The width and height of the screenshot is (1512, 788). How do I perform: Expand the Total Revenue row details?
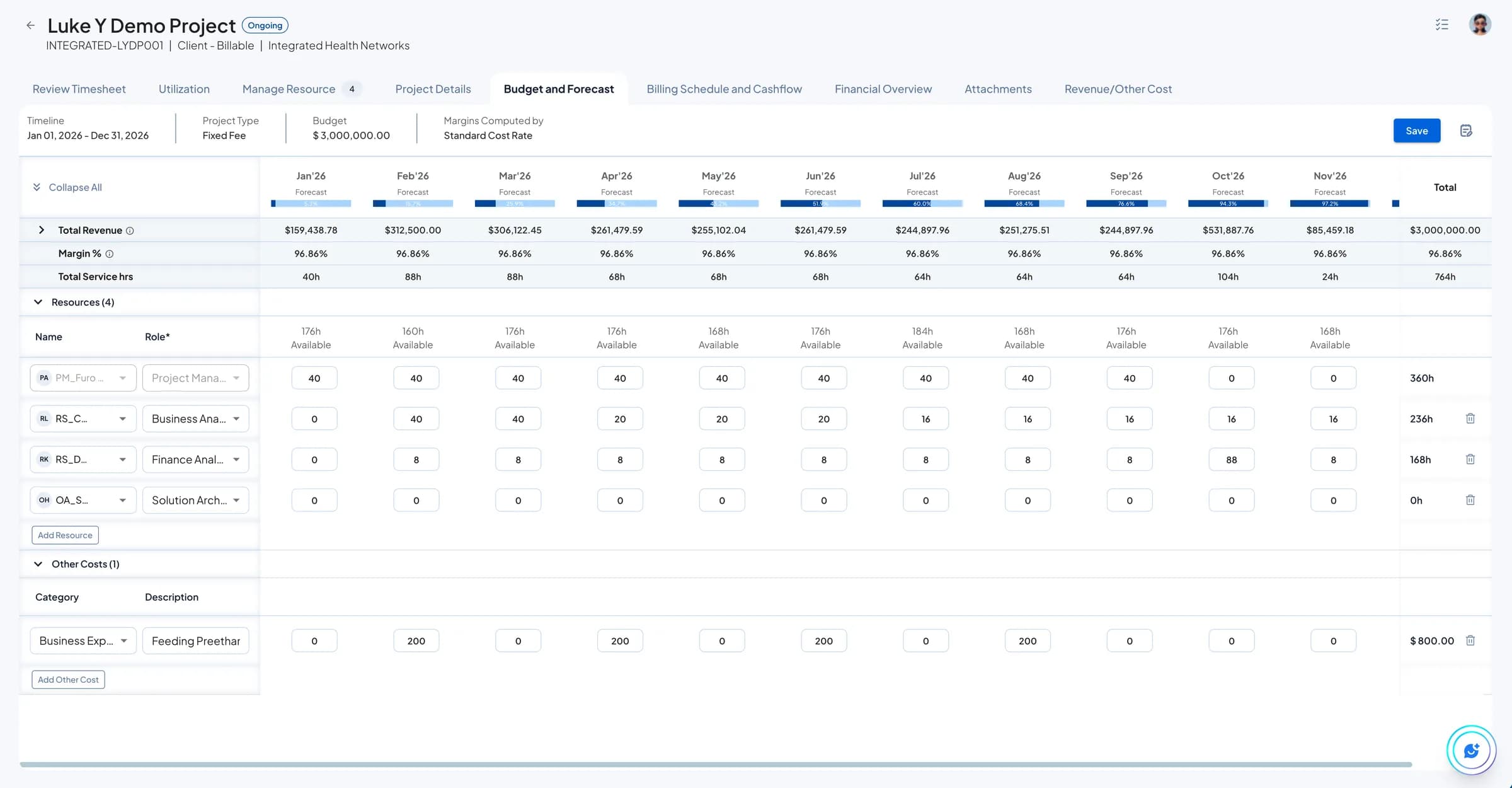(42, 230)
